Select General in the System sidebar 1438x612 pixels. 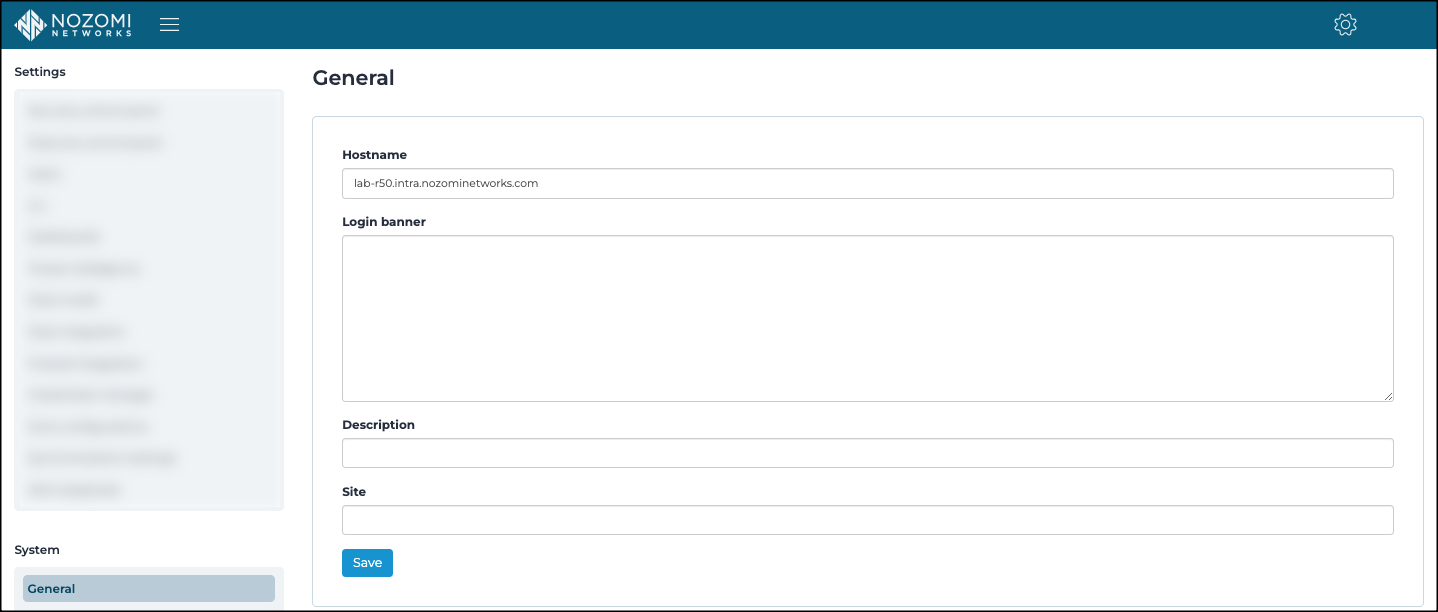pos(149,589)
